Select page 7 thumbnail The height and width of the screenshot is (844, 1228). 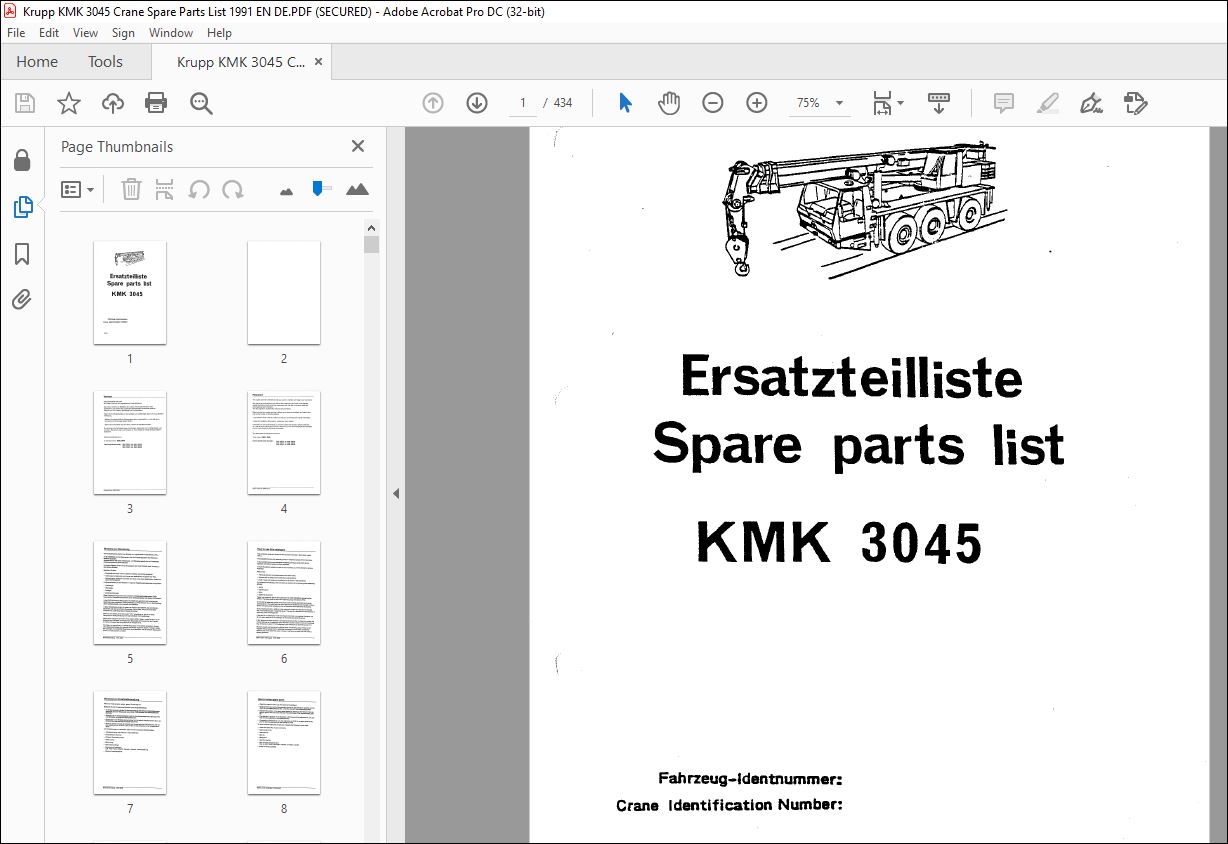point(130,742)
